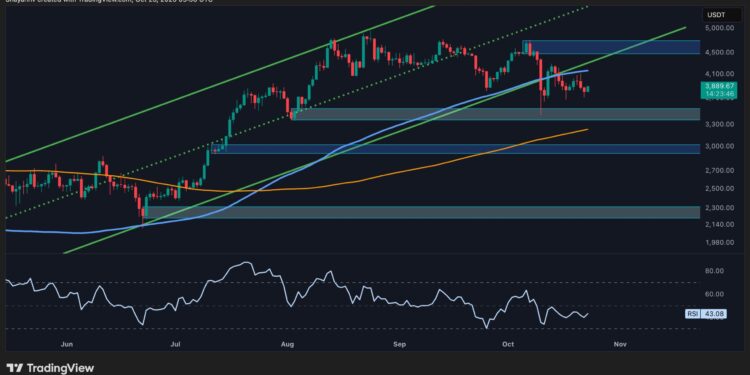The width and height of the screenshot is (750, 375).
Task: Click the Jun label on time axis
Action: point(67,344)
